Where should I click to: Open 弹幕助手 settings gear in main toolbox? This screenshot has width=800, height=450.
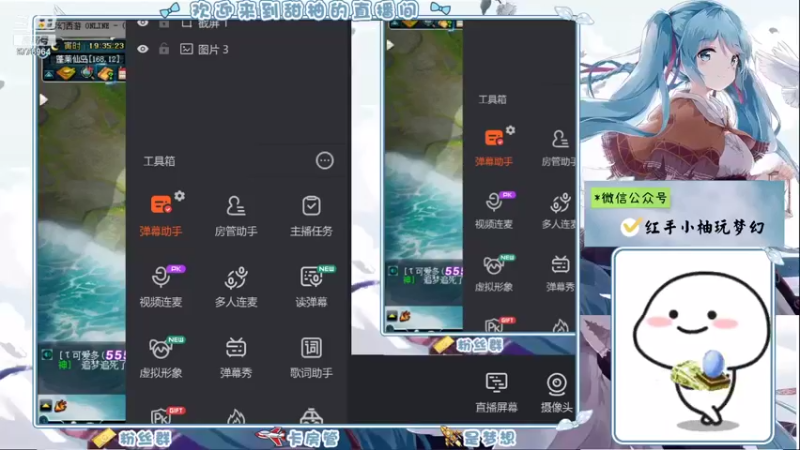point(180,195)
